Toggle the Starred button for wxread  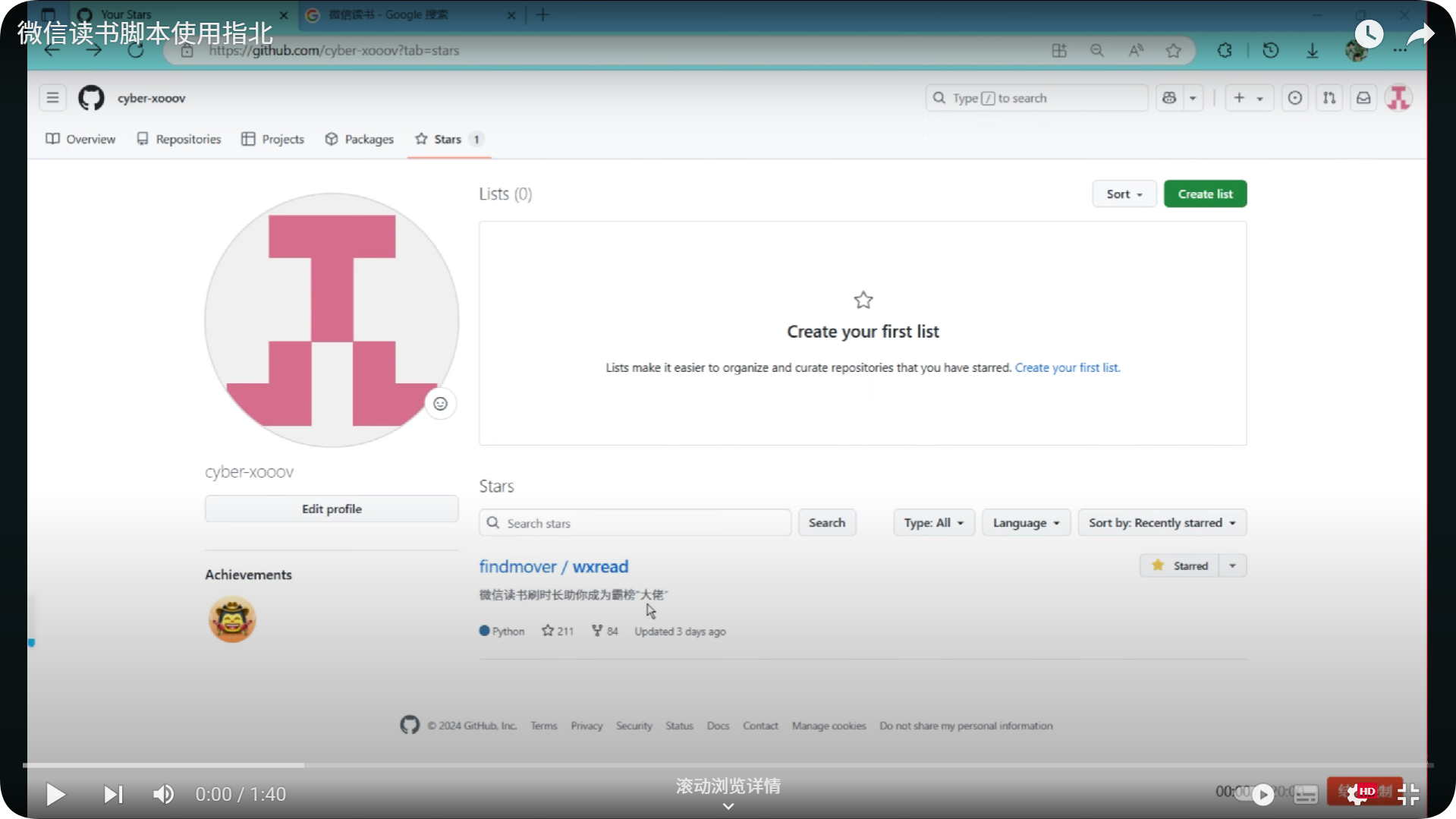[1180, 566]
